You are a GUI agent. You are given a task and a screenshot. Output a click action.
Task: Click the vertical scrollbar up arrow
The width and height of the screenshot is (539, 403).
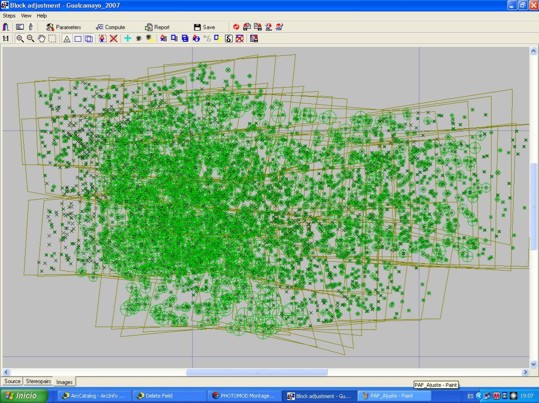(x=534, y=52)
